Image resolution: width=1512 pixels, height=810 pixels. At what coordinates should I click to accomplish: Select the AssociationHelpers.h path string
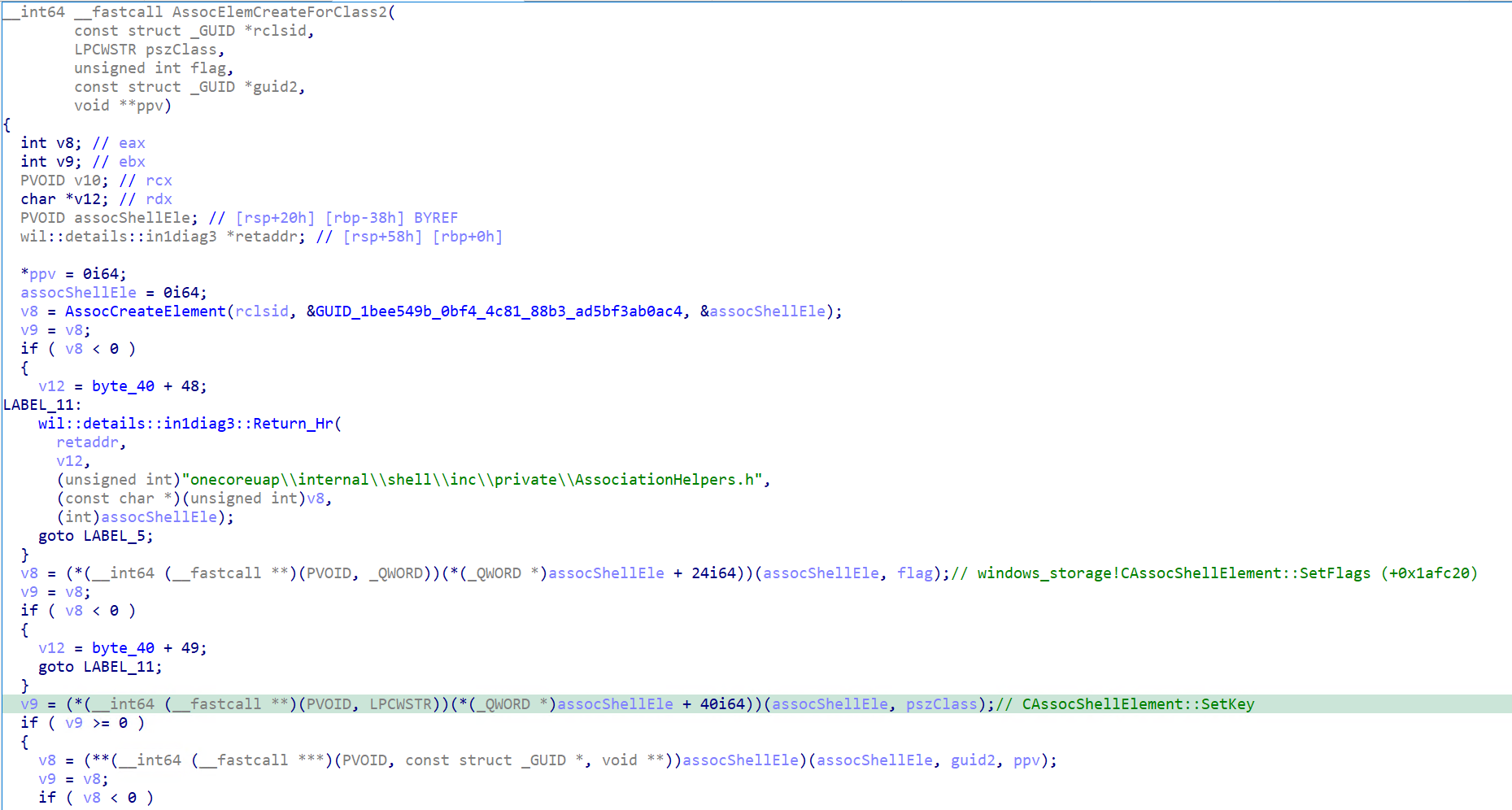475,480
